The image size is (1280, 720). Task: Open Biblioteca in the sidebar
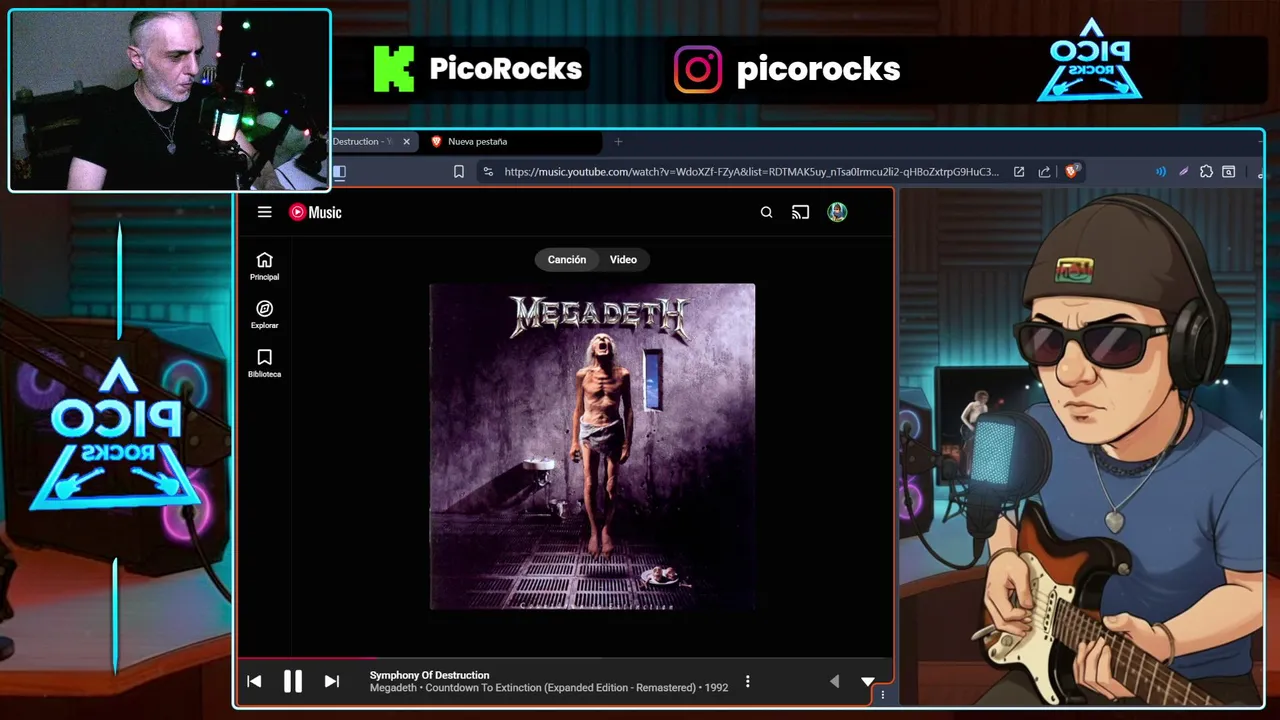click(x=264, y=364)
